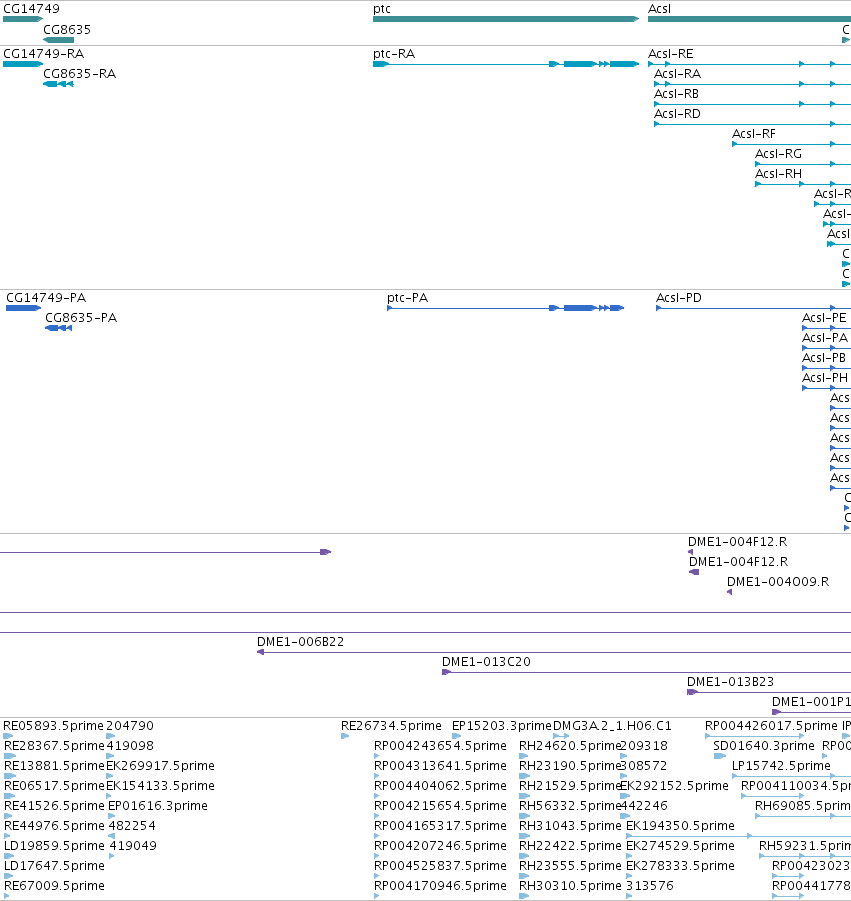The height and width of the screenshot is (901, 851).
Task: Click the RH69085.5prime EST label
Action: 803,806
